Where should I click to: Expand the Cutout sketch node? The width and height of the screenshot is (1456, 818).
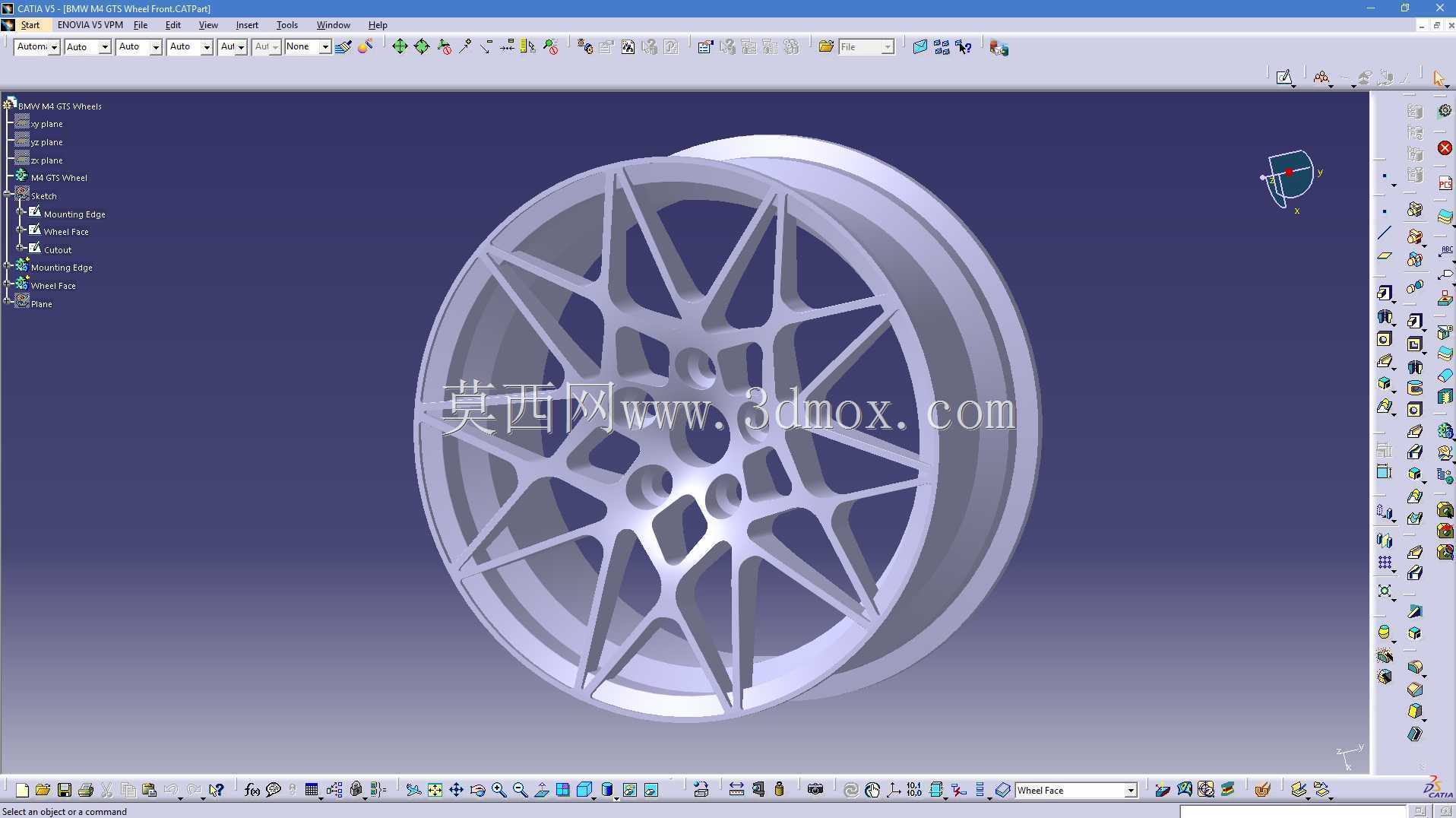click(x=21, y=248)
